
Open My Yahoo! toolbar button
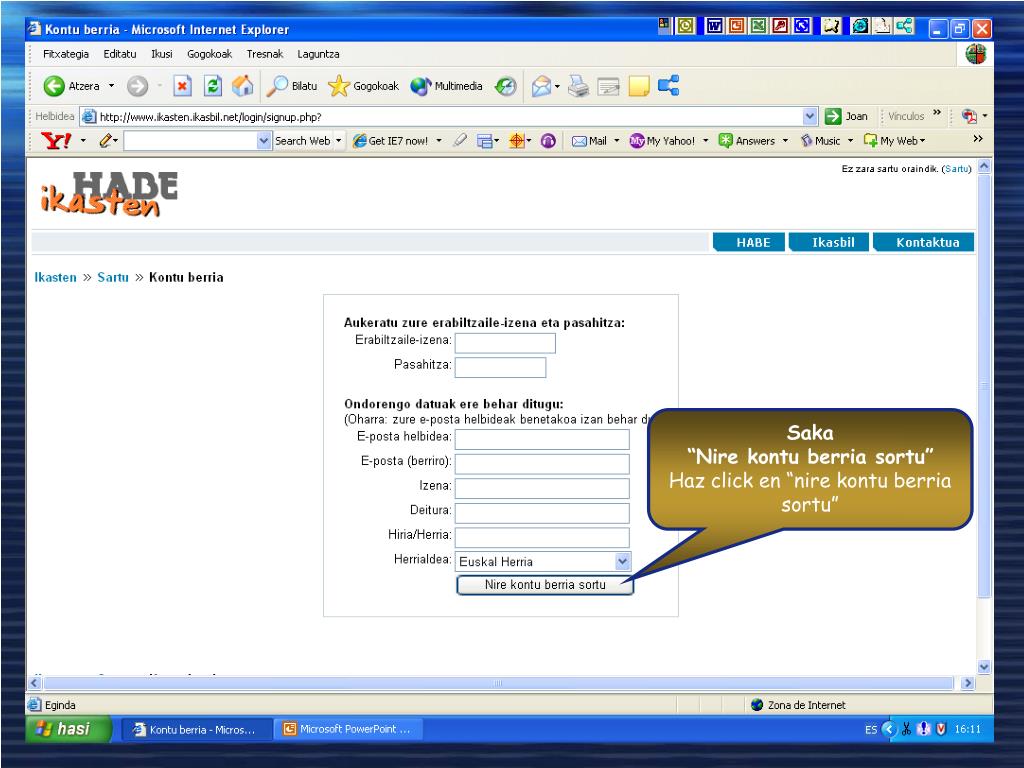(662, 140)
